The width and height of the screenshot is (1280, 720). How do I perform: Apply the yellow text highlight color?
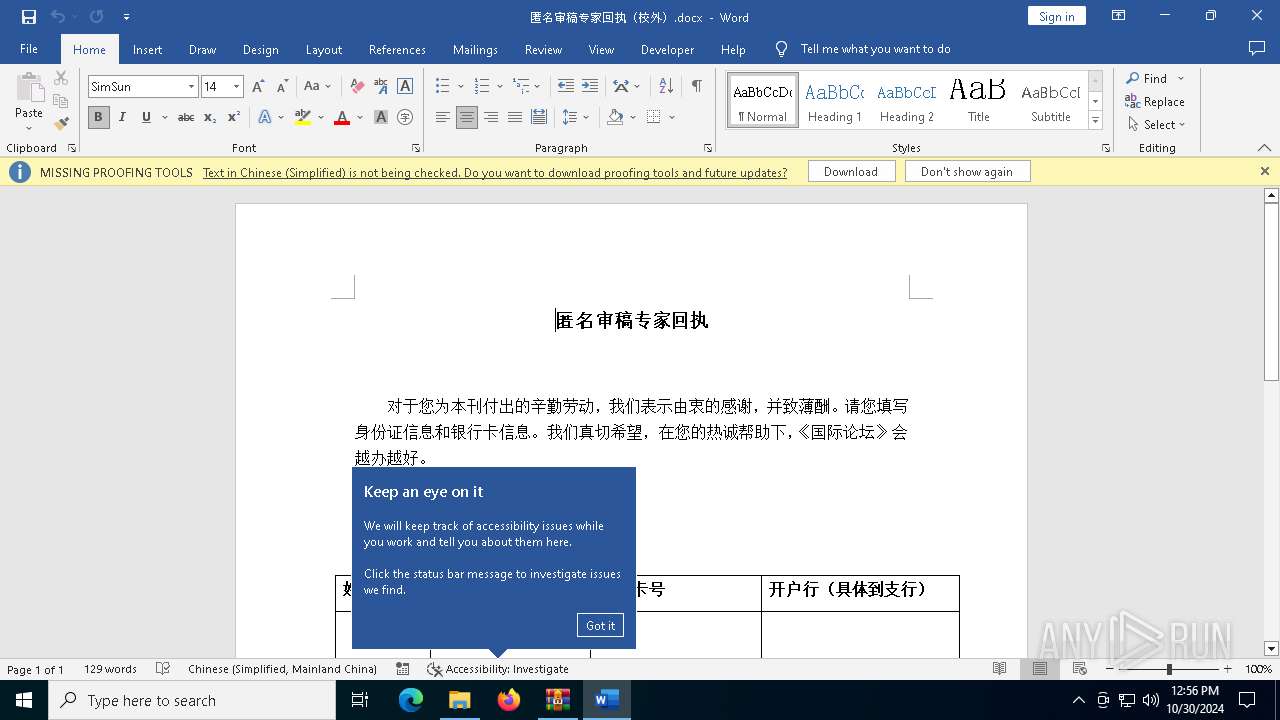[303, 117]
